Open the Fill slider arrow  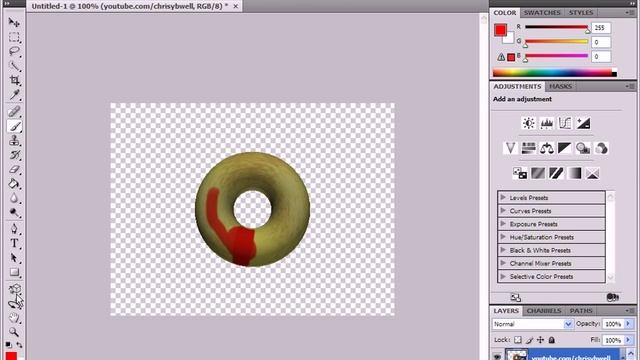tap(628, 340)
